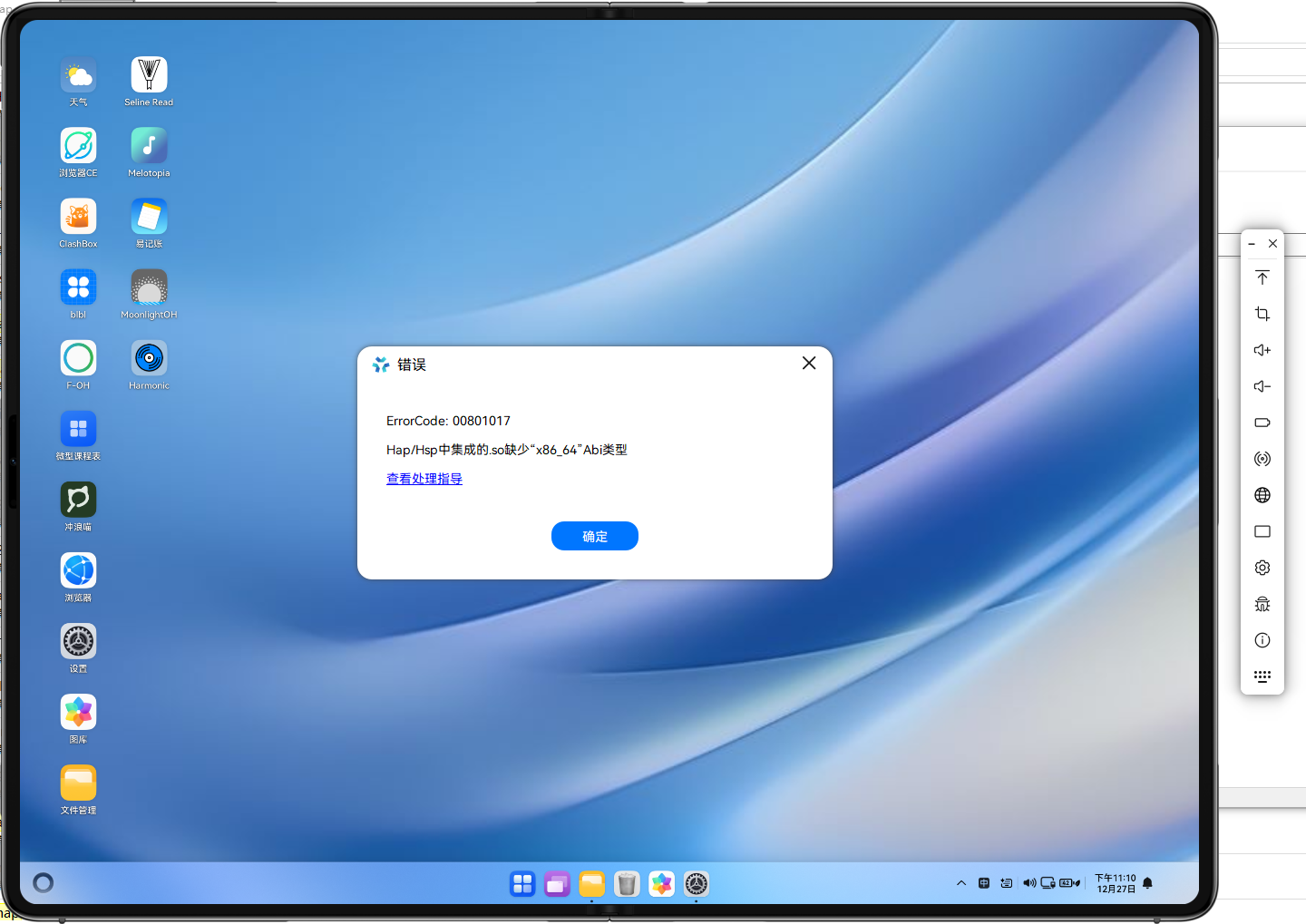Show the virtual keyboard via sidebar icon

click(x=1262, y=676)
